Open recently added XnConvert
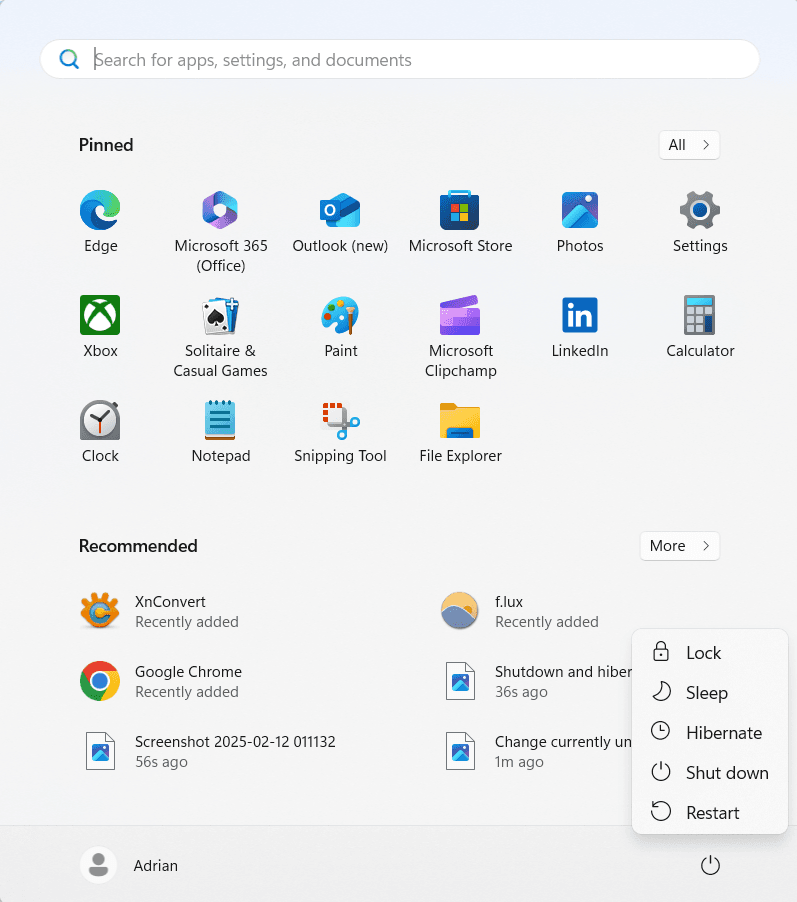Screen dimensions: 797x902 159,611
